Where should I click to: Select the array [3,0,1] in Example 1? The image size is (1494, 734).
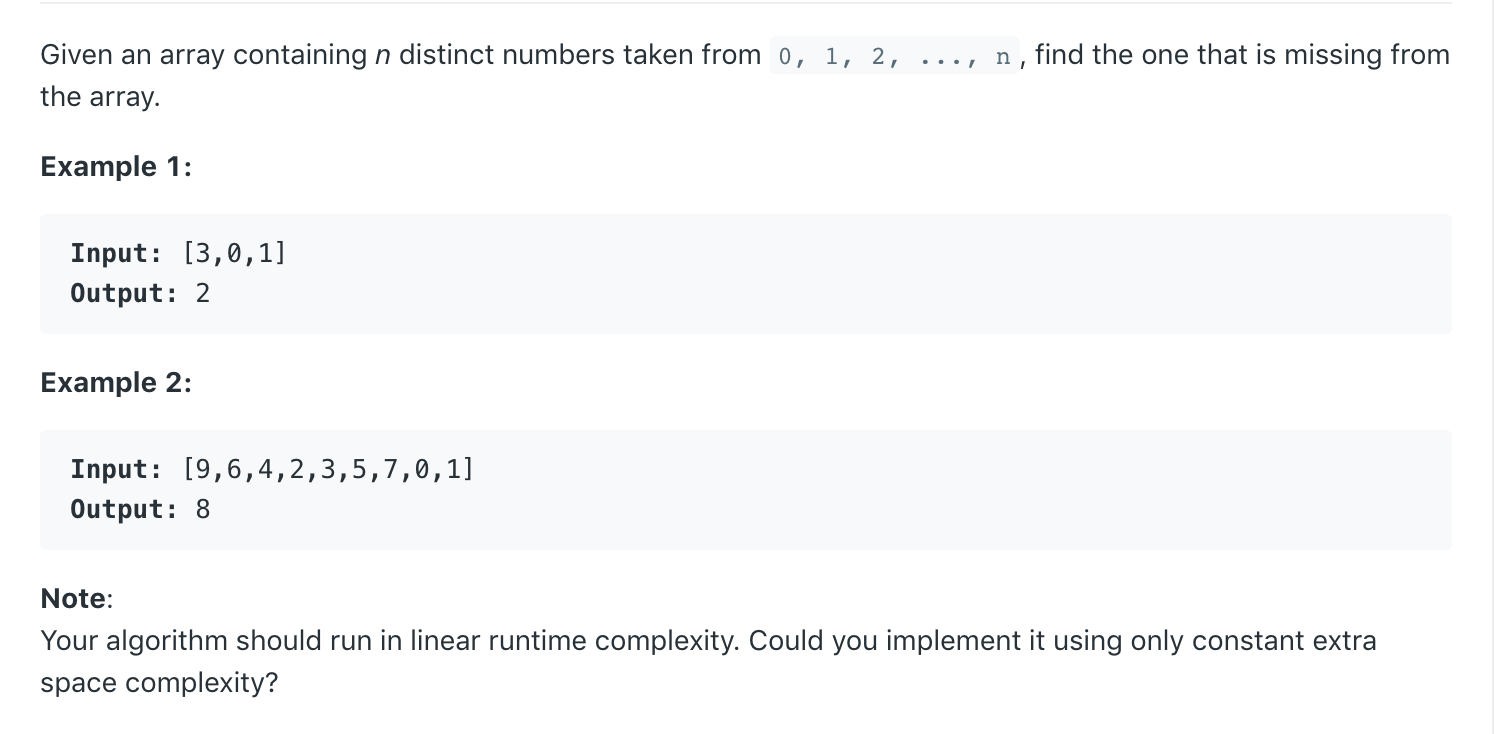235,253
